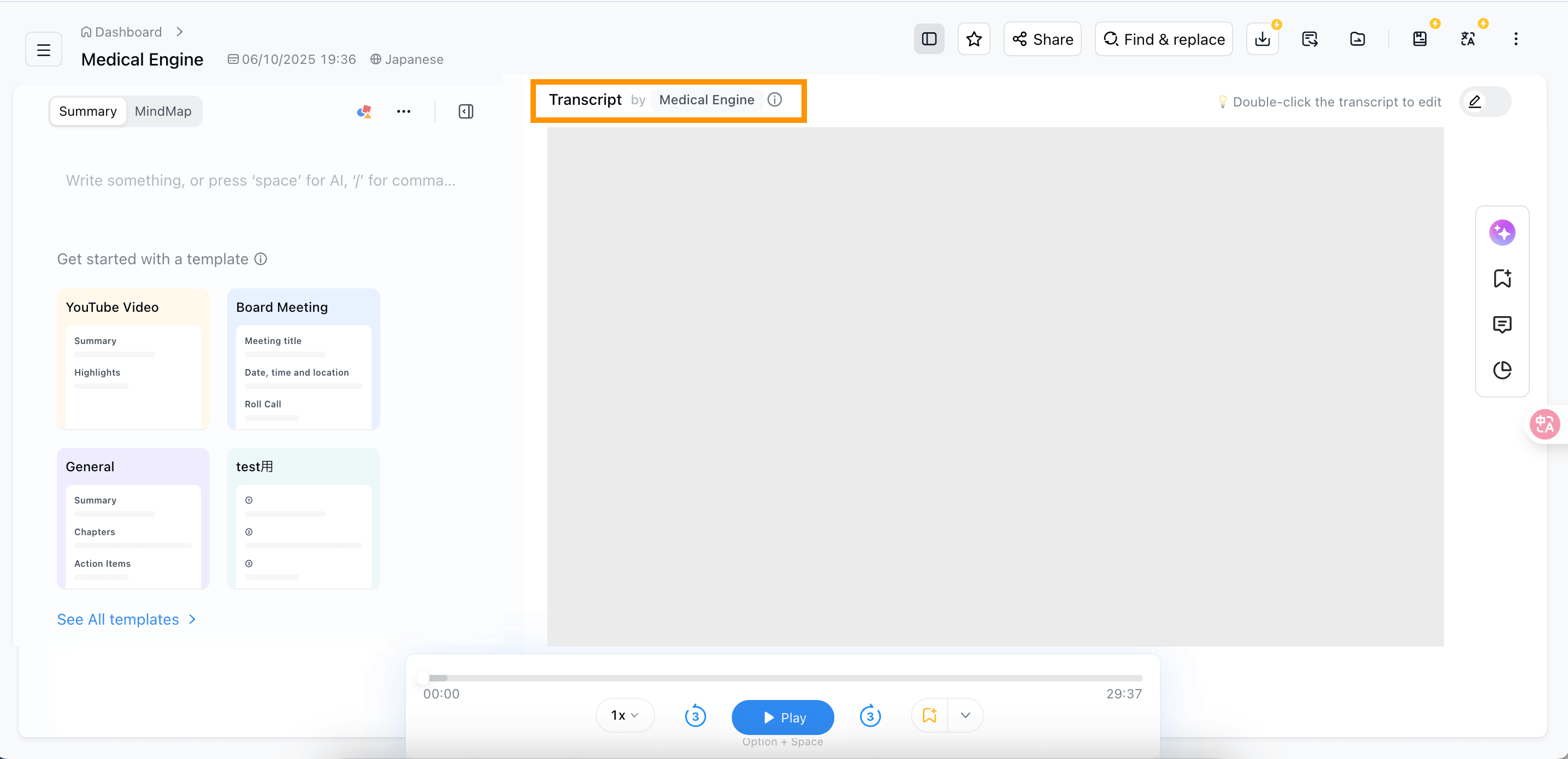Screen dimensions: 1568x759
Task: Select the YouTube Video template
Action: click(x=133, y=359)
